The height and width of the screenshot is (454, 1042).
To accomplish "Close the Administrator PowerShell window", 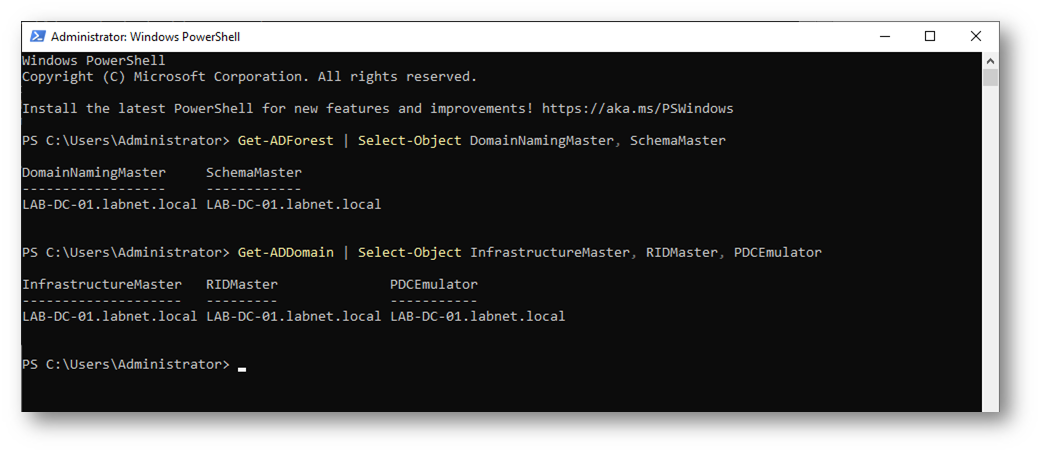I will pyautogui.click(x=976, y=37).
